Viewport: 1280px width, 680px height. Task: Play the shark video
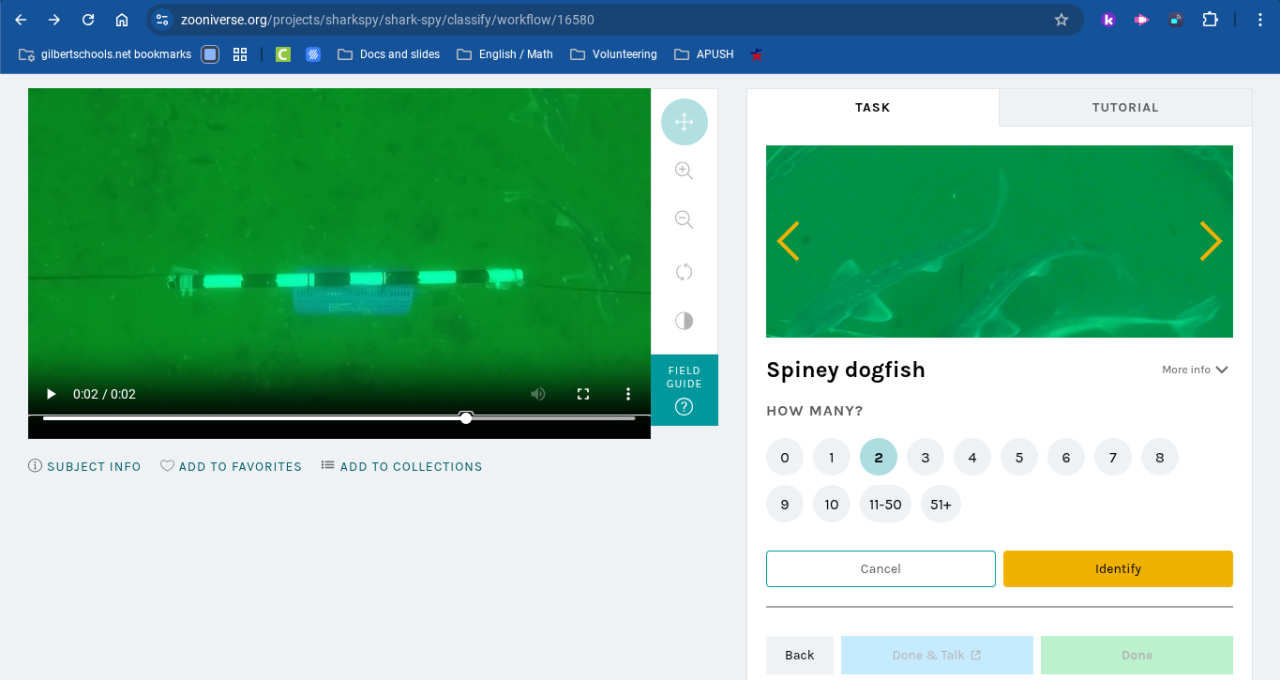pyautogui.click(x=52, y=394)
